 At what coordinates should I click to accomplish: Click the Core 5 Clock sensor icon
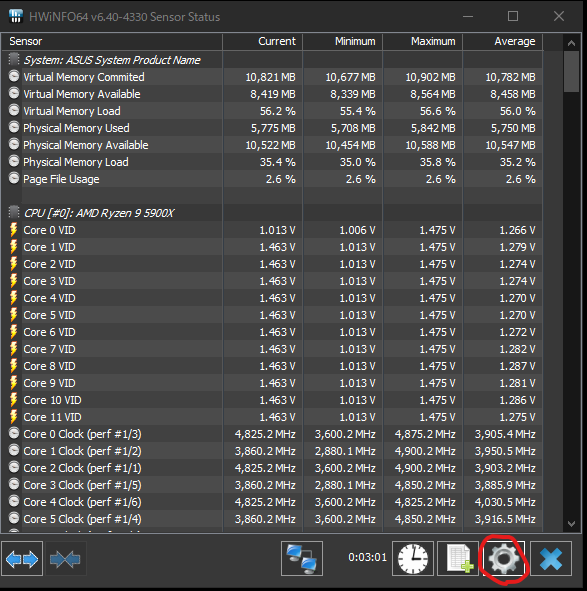coord(14,518)
